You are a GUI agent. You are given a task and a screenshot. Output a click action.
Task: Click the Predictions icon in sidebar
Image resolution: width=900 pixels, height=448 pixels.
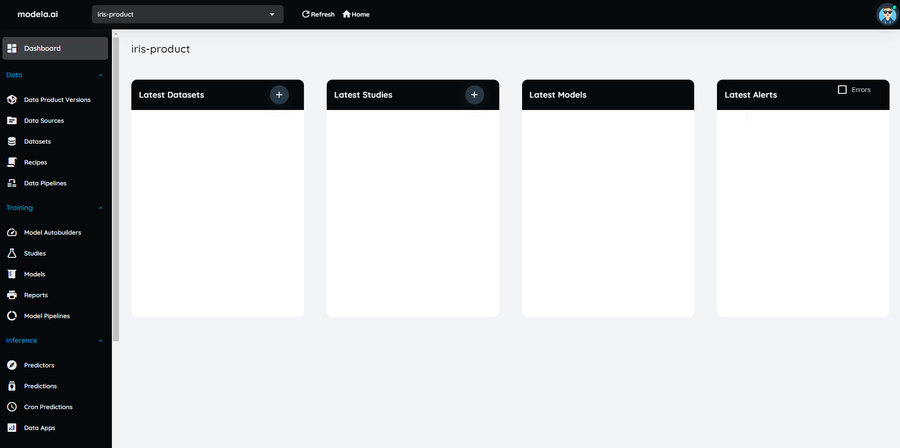click(x=12, y=386)
